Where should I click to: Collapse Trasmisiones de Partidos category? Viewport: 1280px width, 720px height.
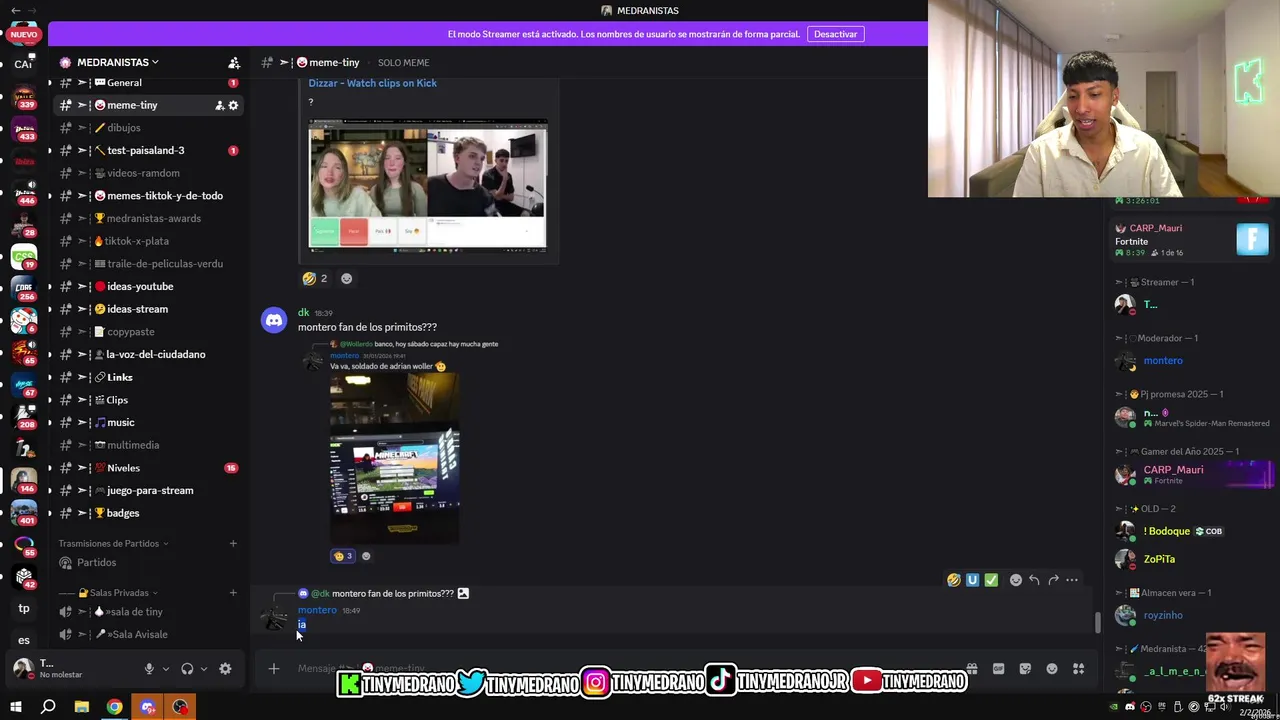(x=113, y=543)
